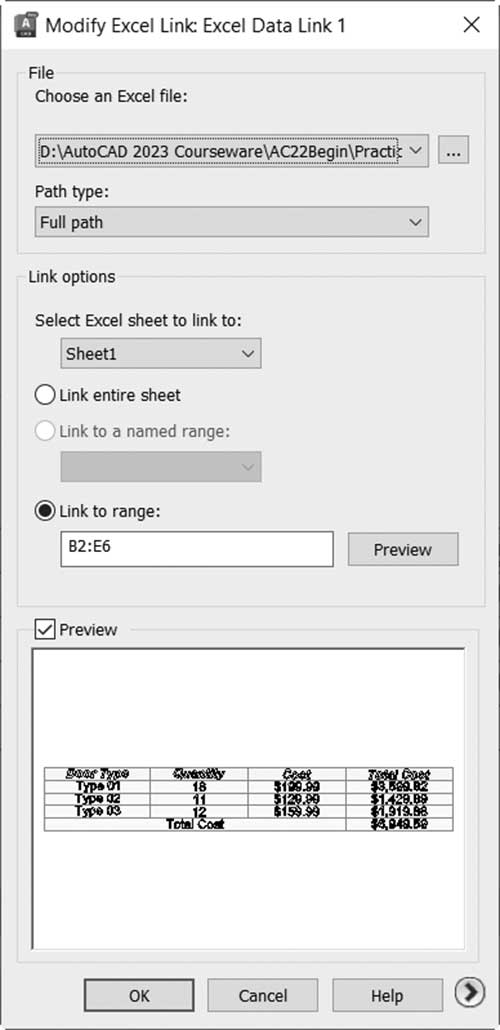Screen dimensions: 500x1030
Task: Click the B2:E6 range input field
Action: tap(197, 549)
